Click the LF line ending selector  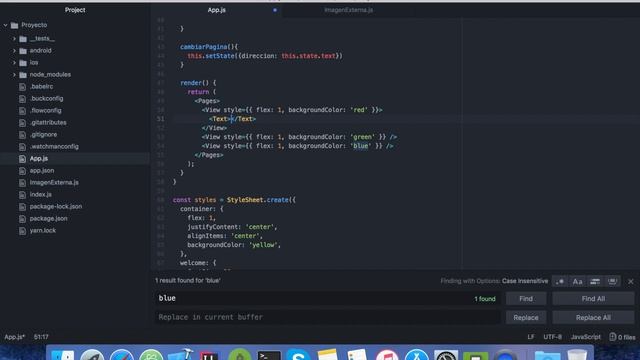(x=531, y=337)
